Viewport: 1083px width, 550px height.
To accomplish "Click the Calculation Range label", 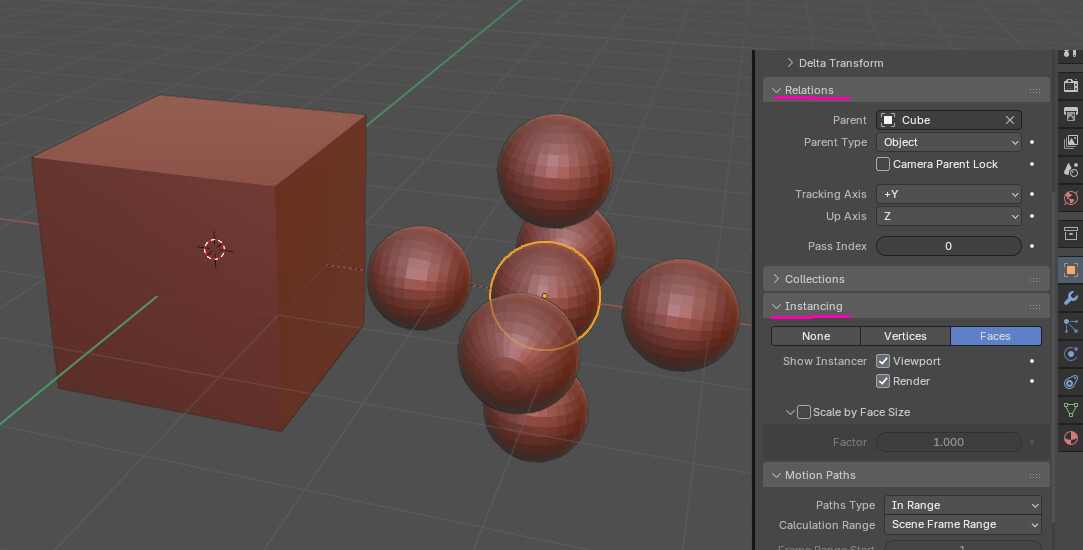I will click(x=827, y=525).
